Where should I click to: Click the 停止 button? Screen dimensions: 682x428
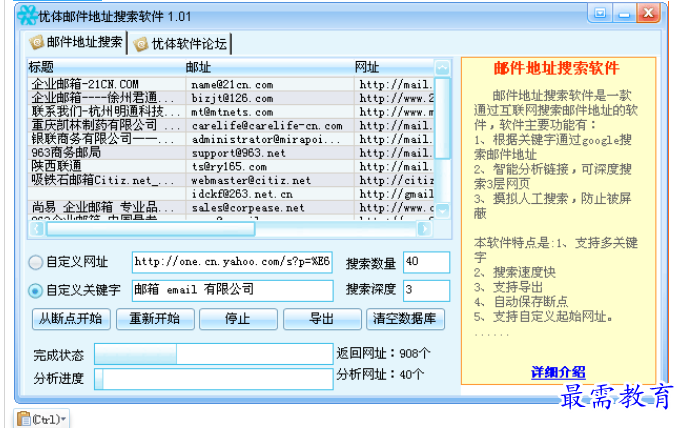click(x=238, y=319)
